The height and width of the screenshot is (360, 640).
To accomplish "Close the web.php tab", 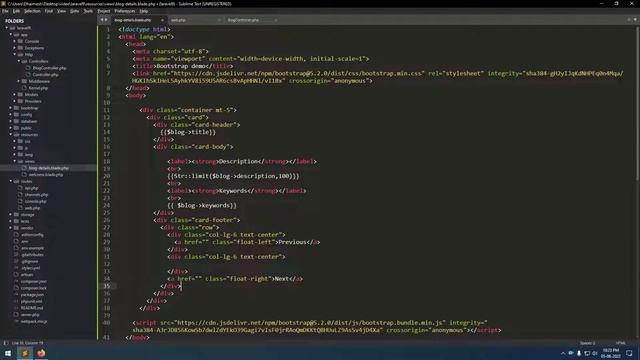I will 219,20.
